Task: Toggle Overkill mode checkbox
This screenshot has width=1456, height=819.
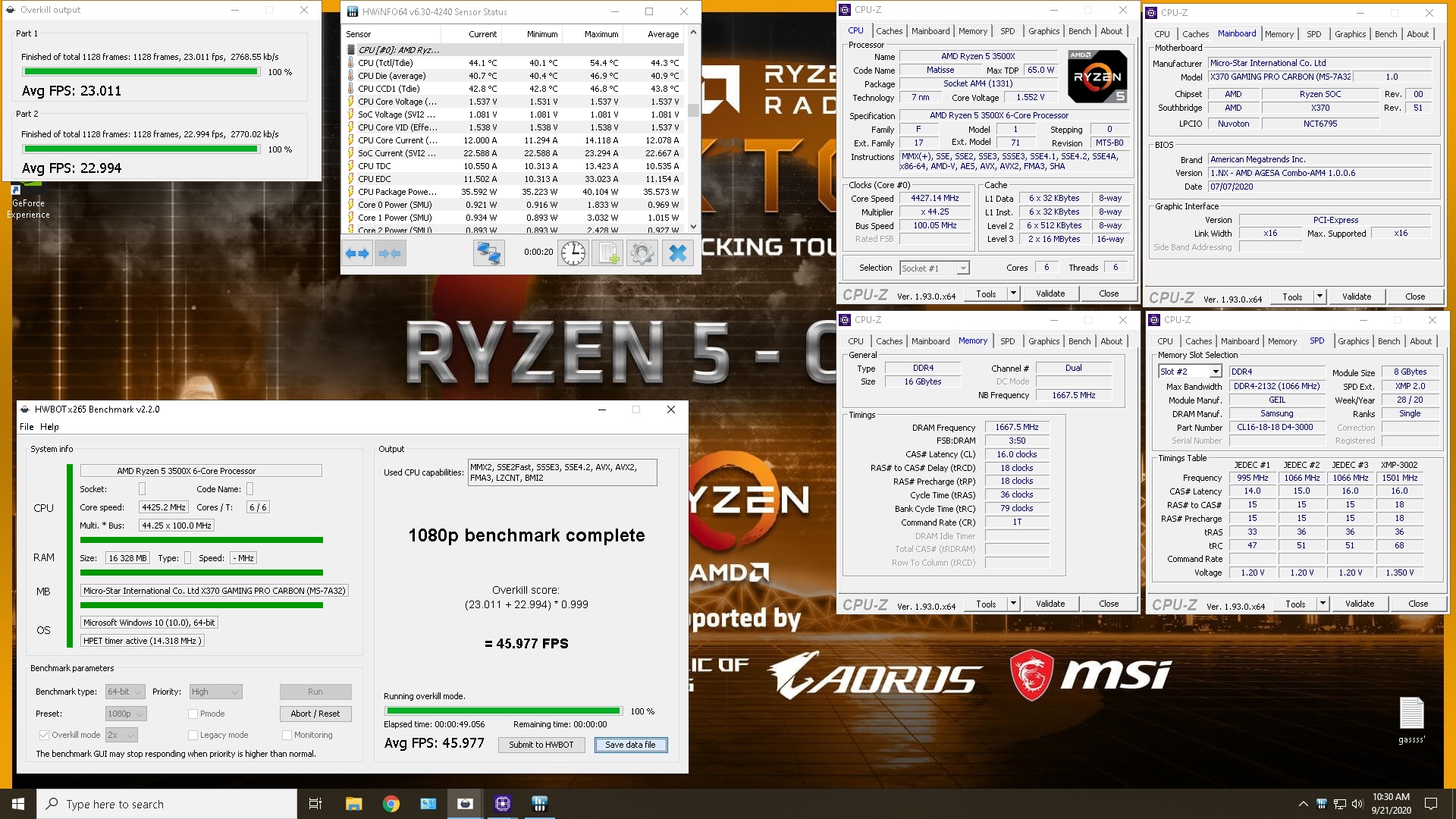Action: [44, 735]
